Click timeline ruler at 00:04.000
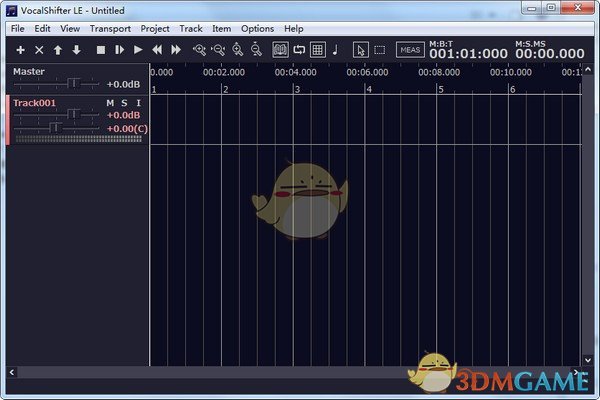This screenshot has width=600, height=400. tap(295, 72)
